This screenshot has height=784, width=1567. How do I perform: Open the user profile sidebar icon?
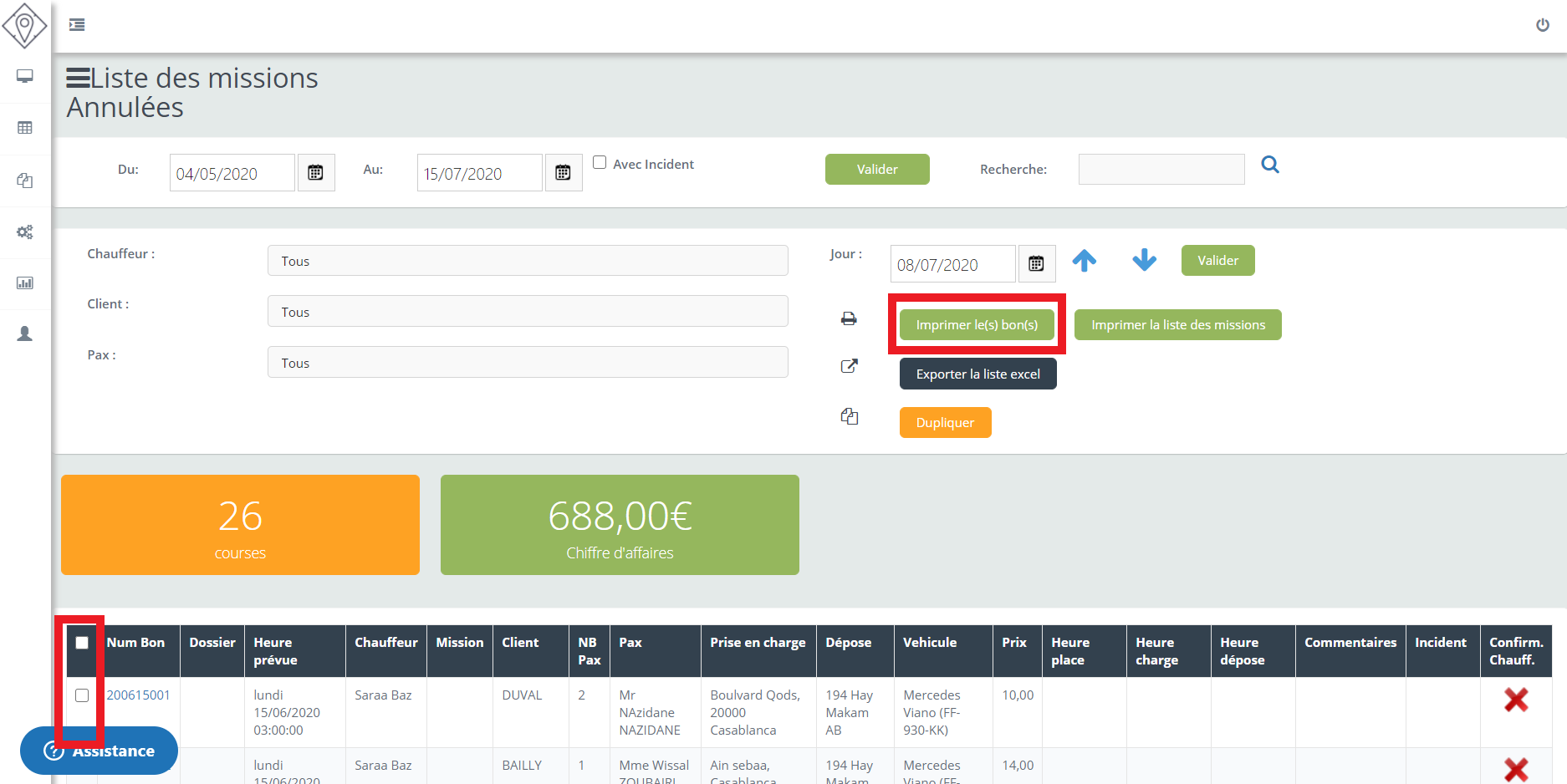tap(25, 334)
